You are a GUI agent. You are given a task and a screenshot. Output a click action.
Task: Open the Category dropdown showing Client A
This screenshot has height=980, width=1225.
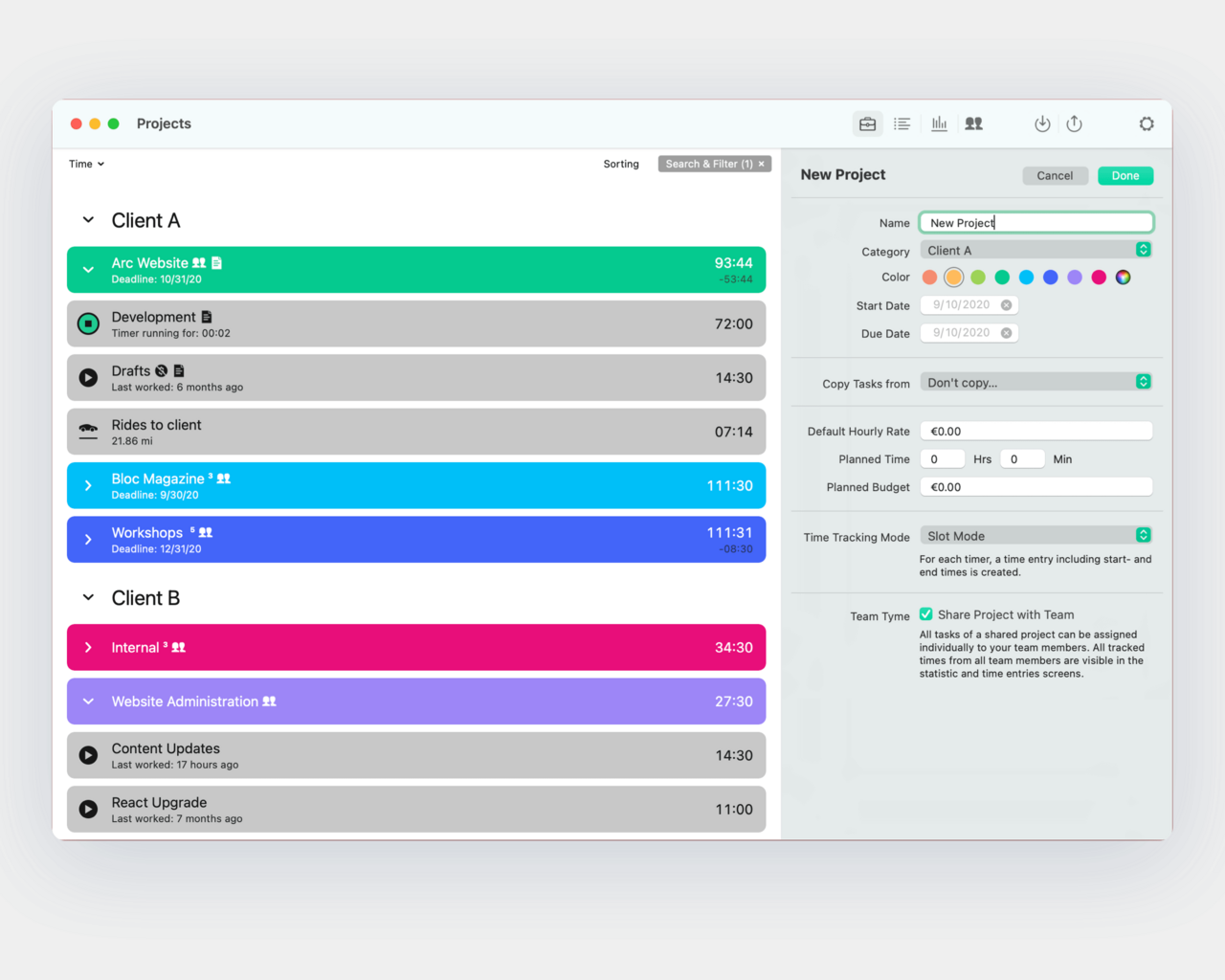tap(1036, 250)
